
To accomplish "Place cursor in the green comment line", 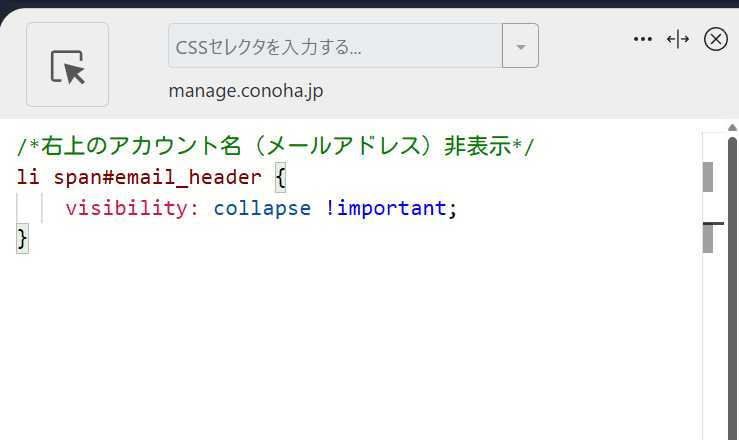I will [x=275, y=146].
